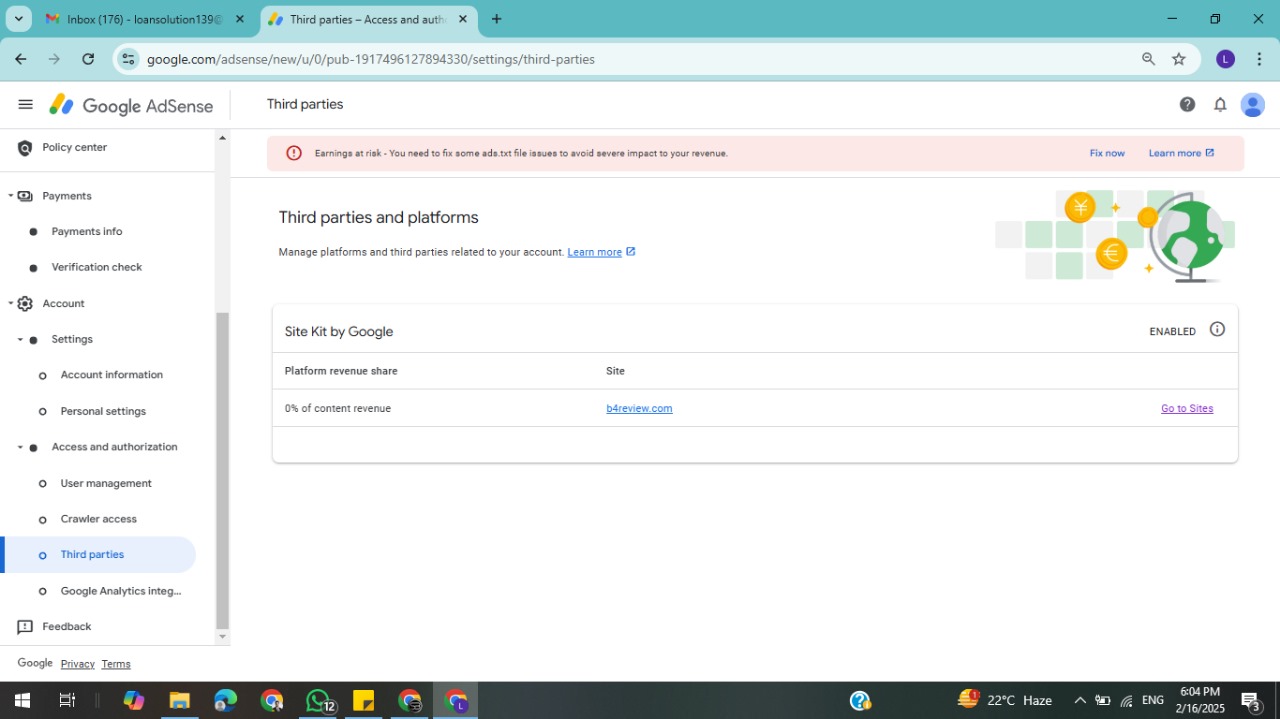
Task: Open the tab search dropdown
Action: [x=19, y=19]
